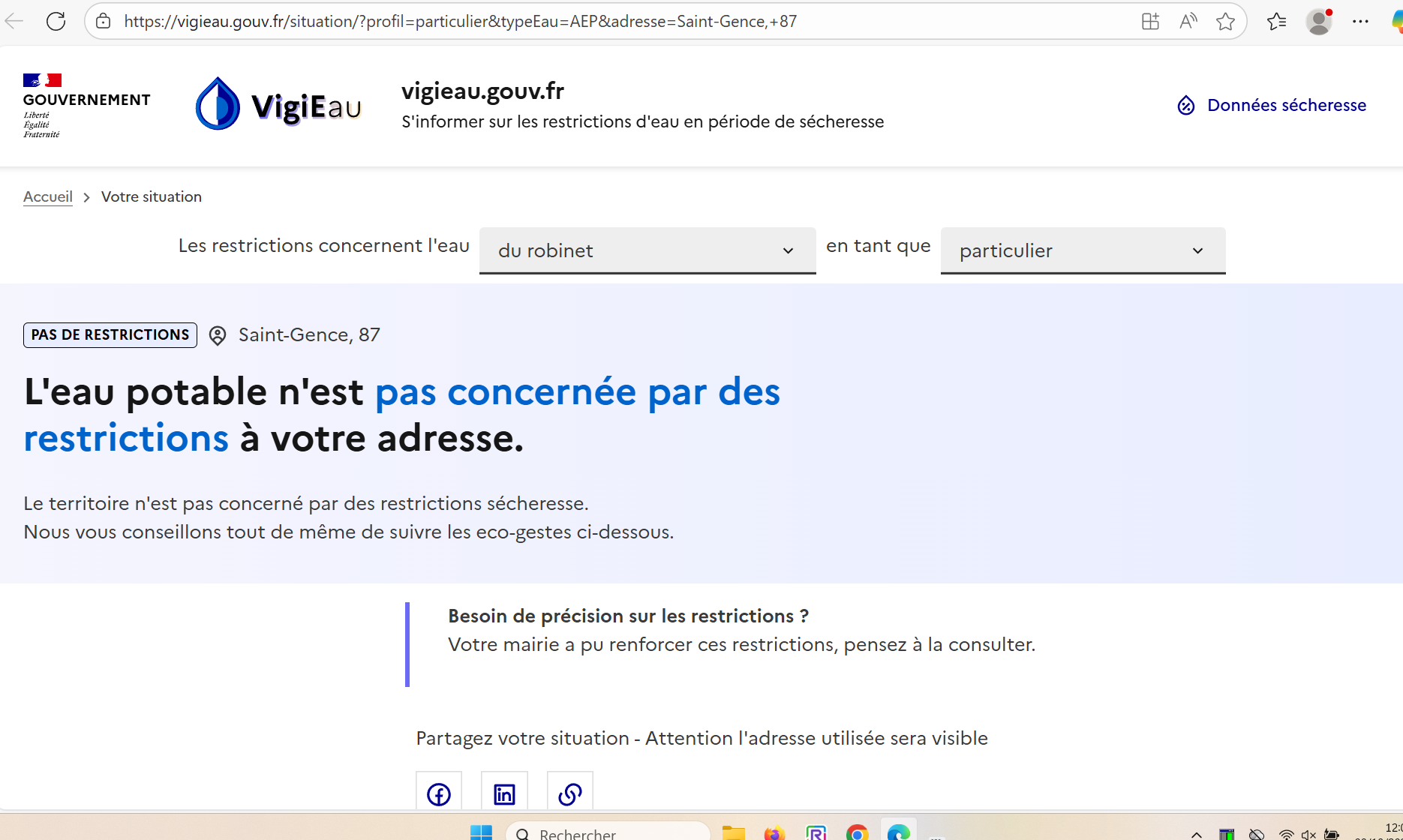
Task: Share the situation on LinkedIn
Action: (504, 793)
